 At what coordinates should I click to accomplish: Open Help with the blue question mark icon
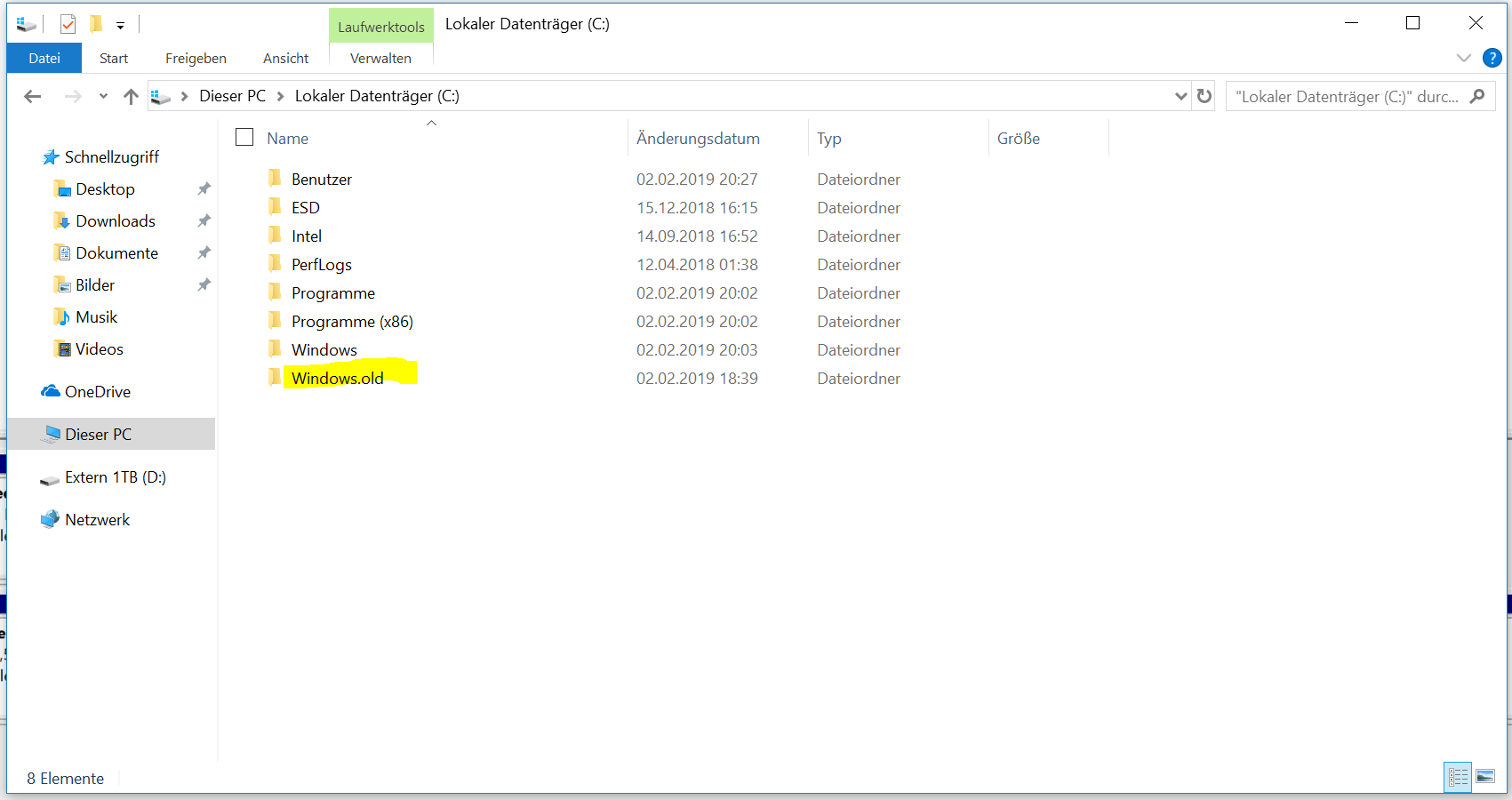1492,58
